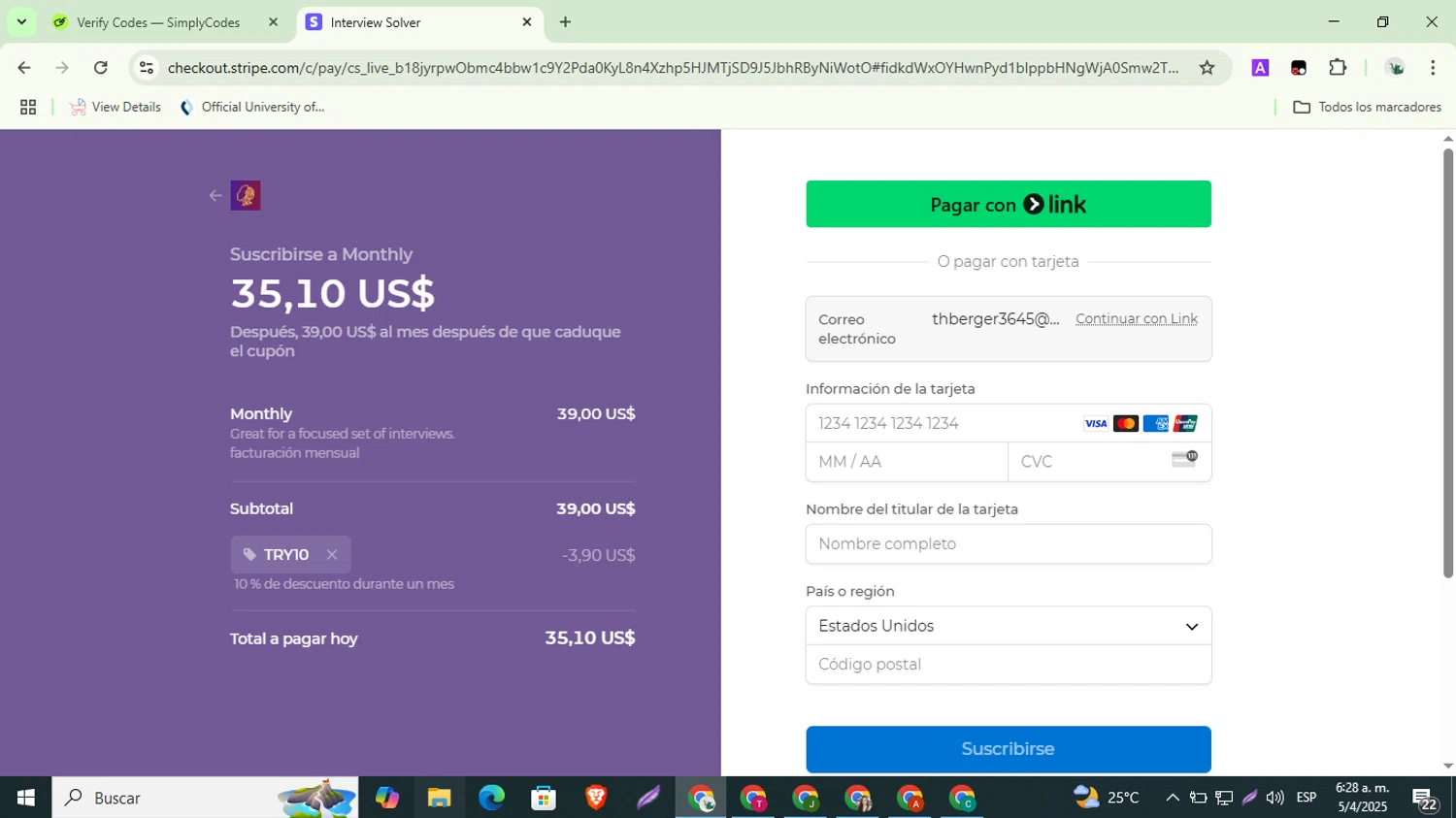Image resolution: width=1456 pixels, height=818 pixels.
Task: Show hidden tray icons chevron
Action: (x=1173, y=798)
